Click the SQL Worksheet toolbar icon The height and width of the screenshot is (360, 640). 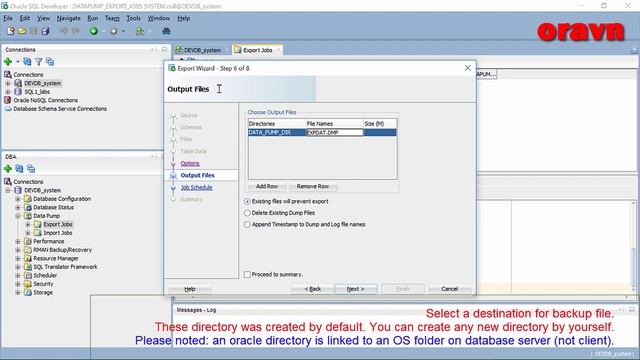(140, 31)
